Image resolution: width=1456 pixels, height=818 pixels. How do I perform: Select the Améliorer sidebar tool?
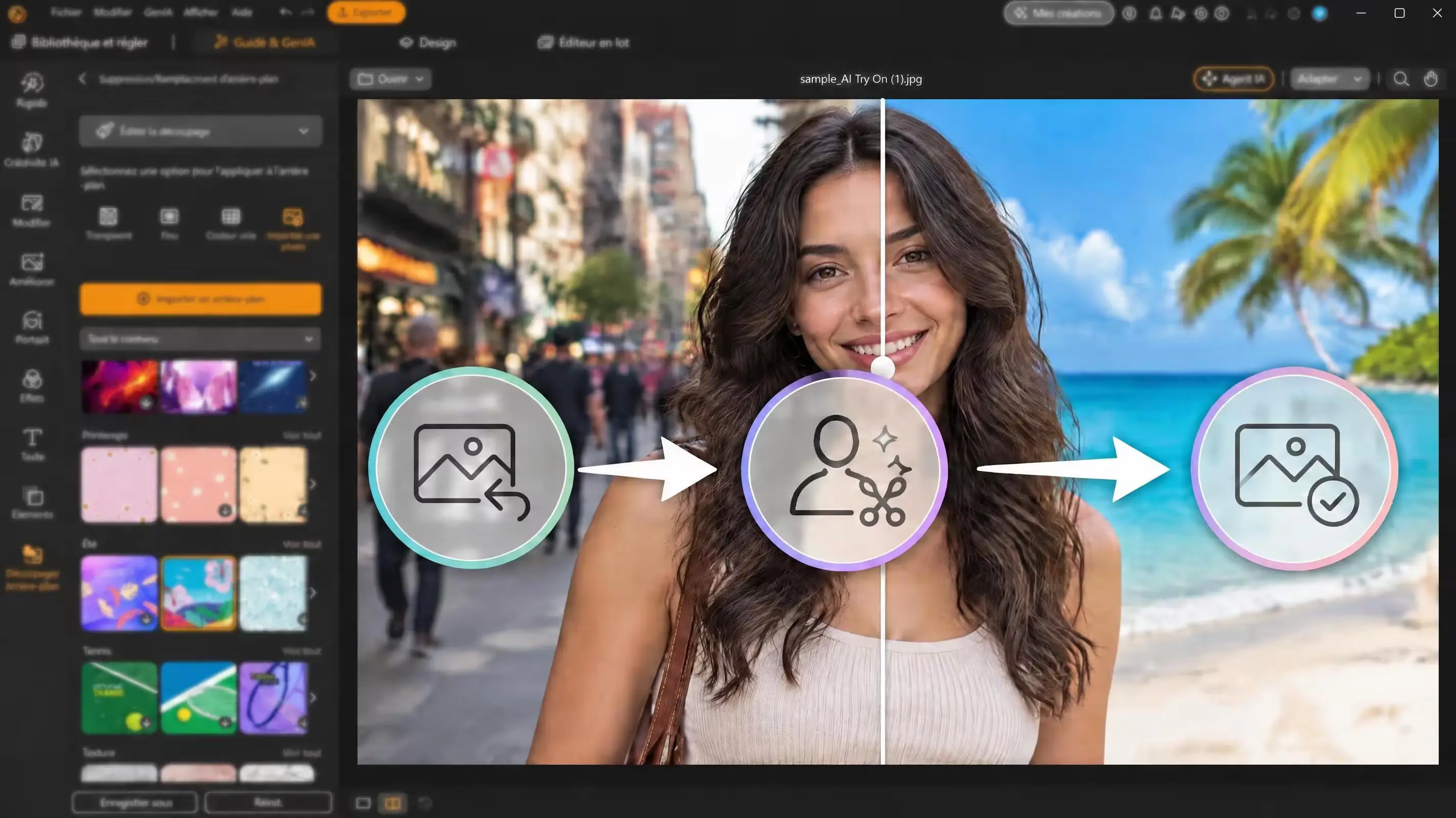click(32, 269)
